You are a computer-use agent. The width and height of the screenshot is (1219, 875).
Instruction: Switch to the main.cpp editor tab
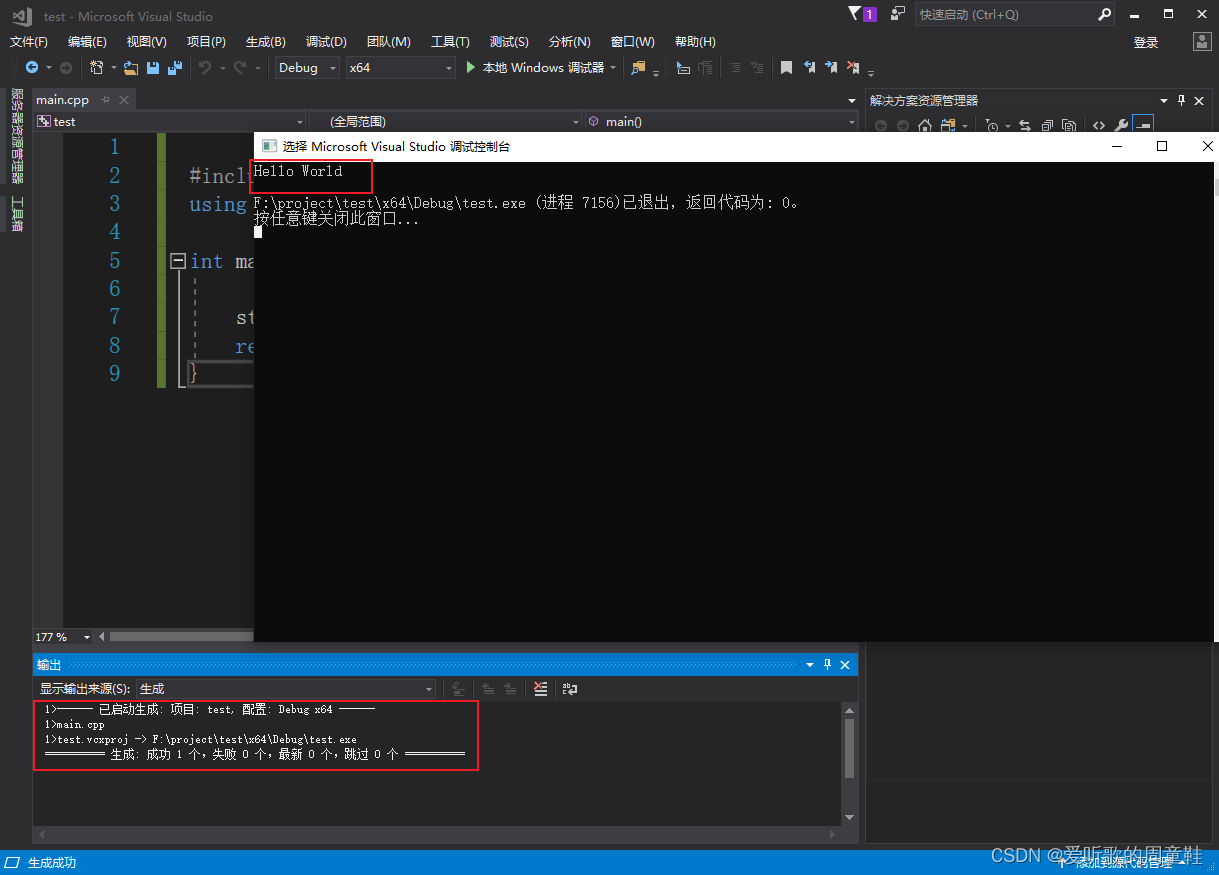62,99
